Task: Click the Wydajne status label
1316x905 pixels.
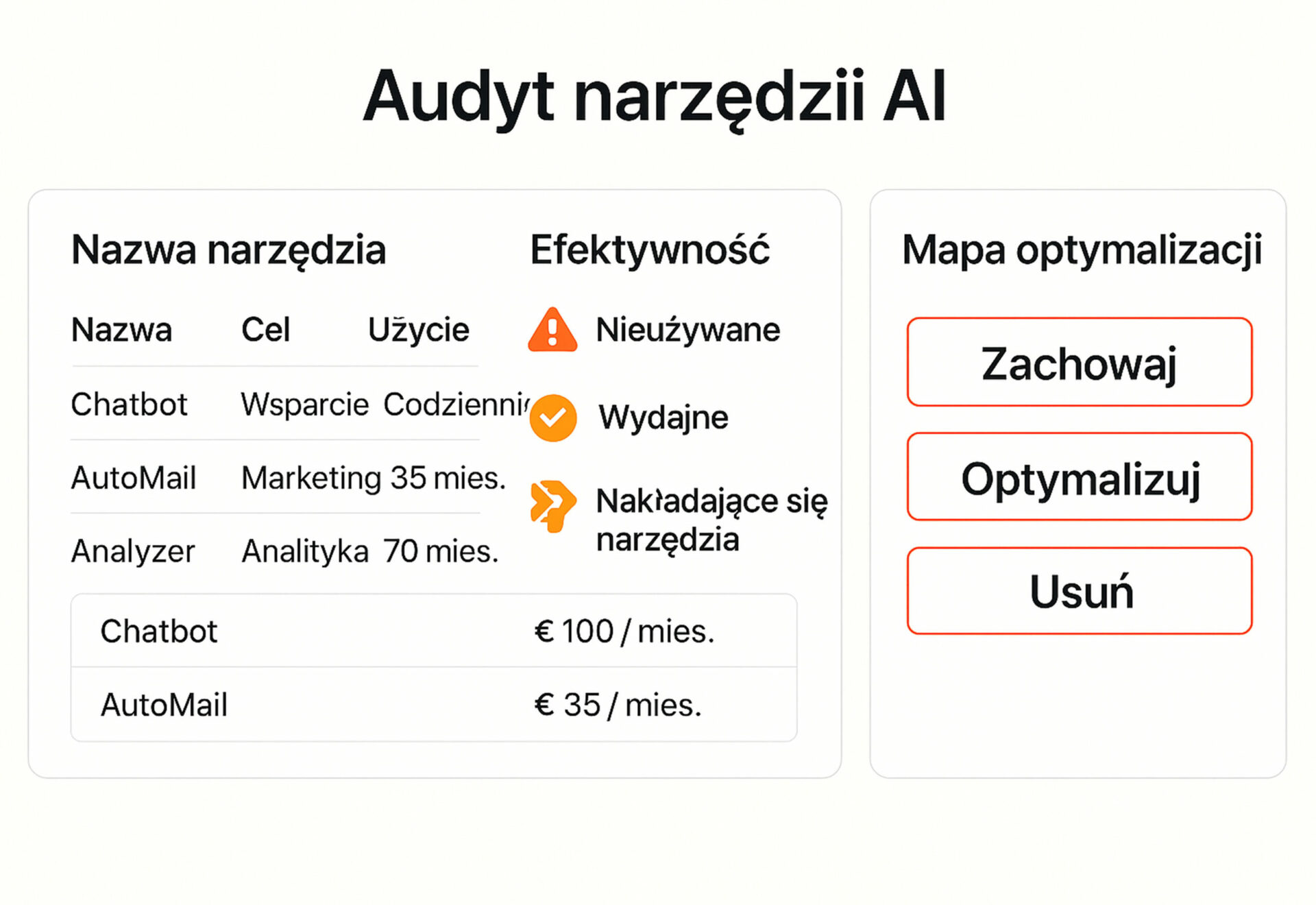Action: 663,417
